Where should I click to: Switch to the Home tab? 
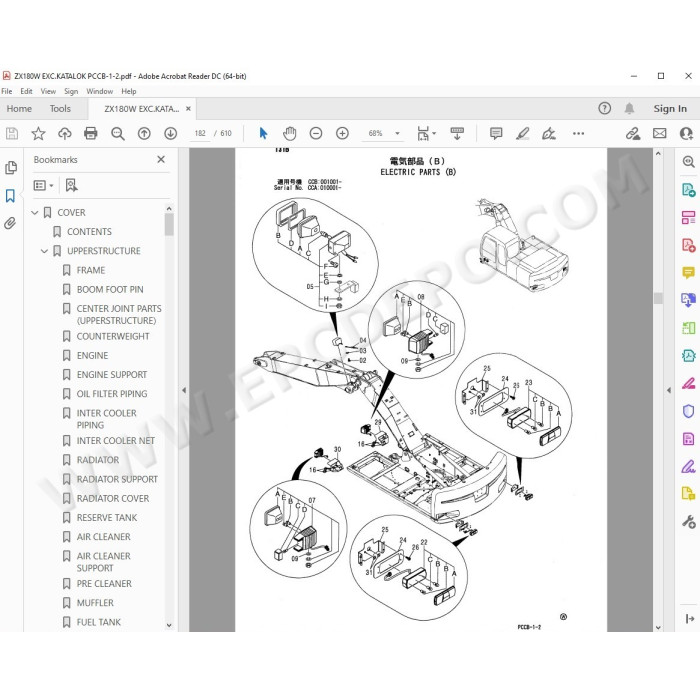19,108
